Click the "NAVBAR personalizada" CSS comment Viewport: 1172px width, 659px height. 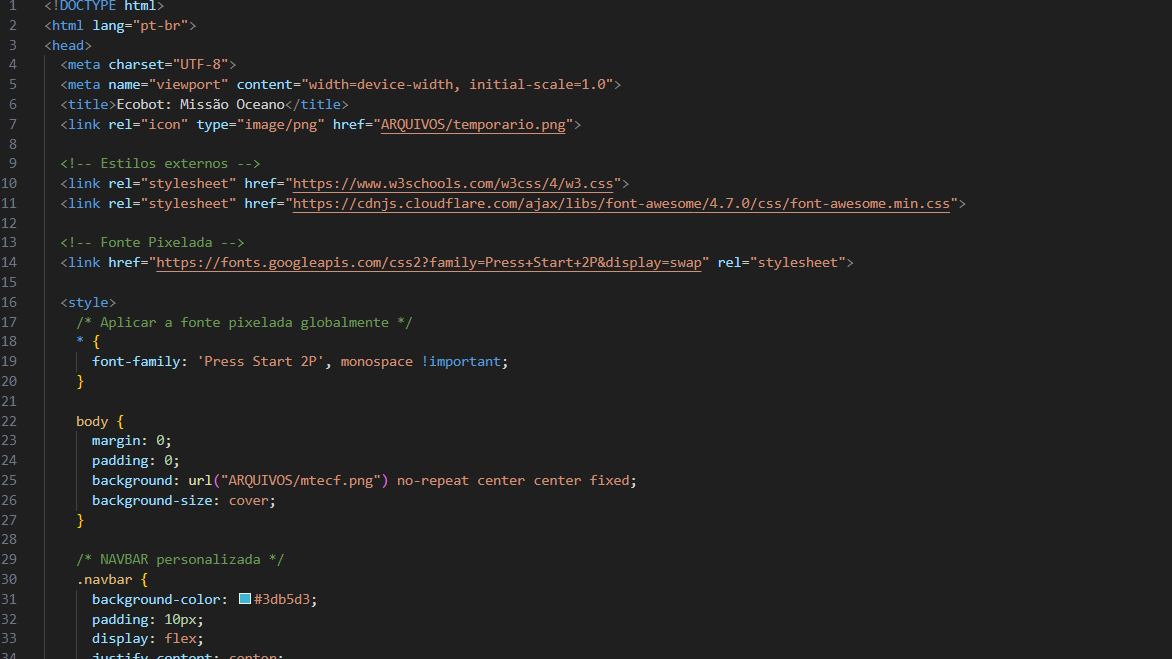pos(180,559)
